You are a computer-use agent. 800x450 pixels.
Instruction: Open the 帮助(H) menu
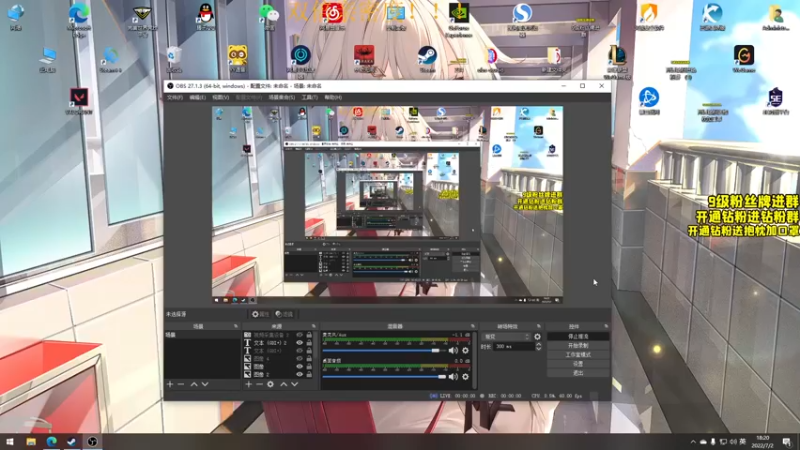(x=333, y=97)
